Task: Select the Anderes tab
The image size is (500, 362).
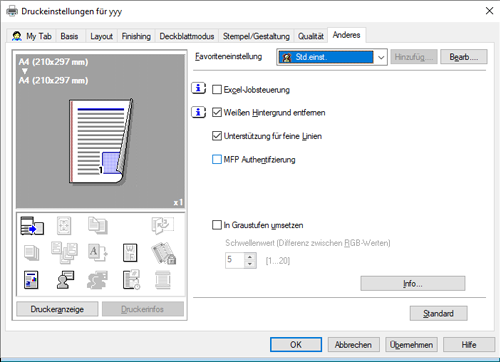Action: point(347,35)
